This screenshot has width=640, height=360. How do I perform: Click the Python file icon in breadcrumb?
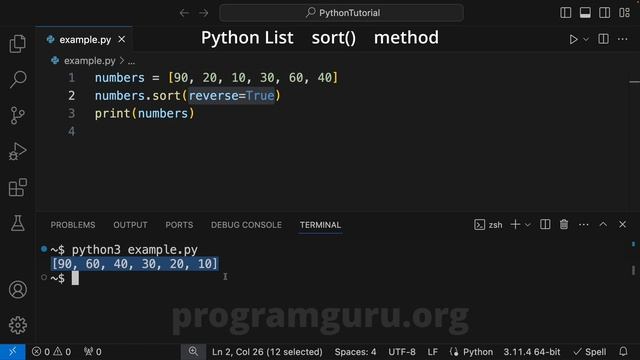(55, 61)
